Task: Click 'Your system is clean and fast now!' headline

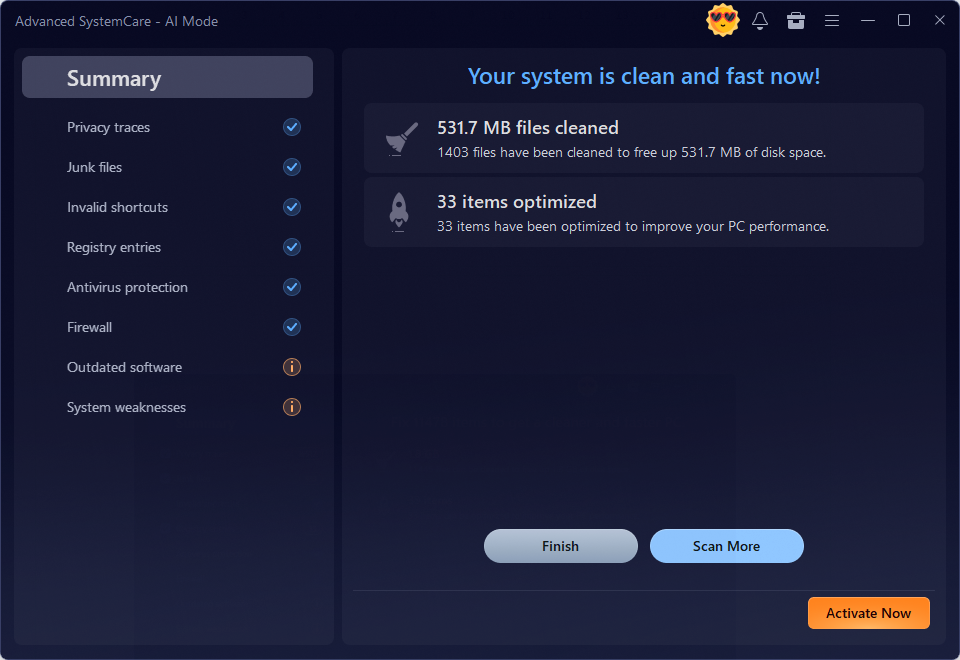Action: click(643, 76)
